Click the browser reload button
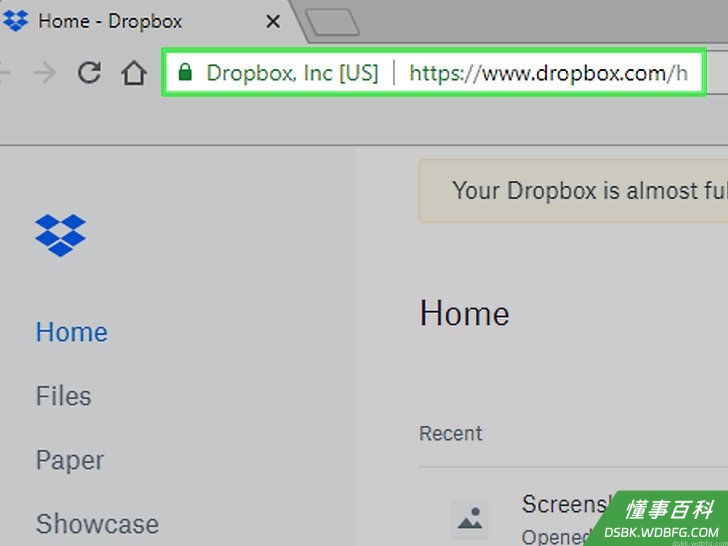The image size is (728, 546). tap(89, 72)
